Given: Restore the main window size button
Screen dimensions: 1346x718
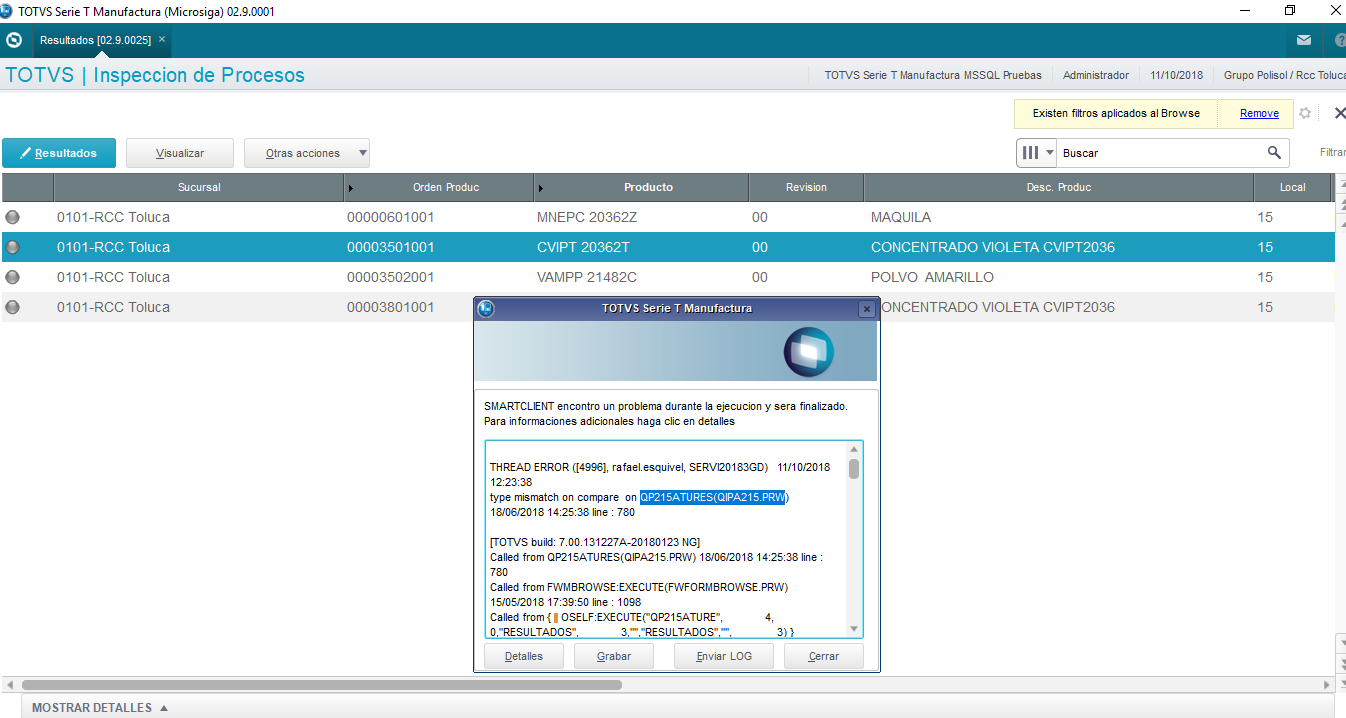Looking at the screenshot, I should pyautogui.click(x=1290, y=11).
